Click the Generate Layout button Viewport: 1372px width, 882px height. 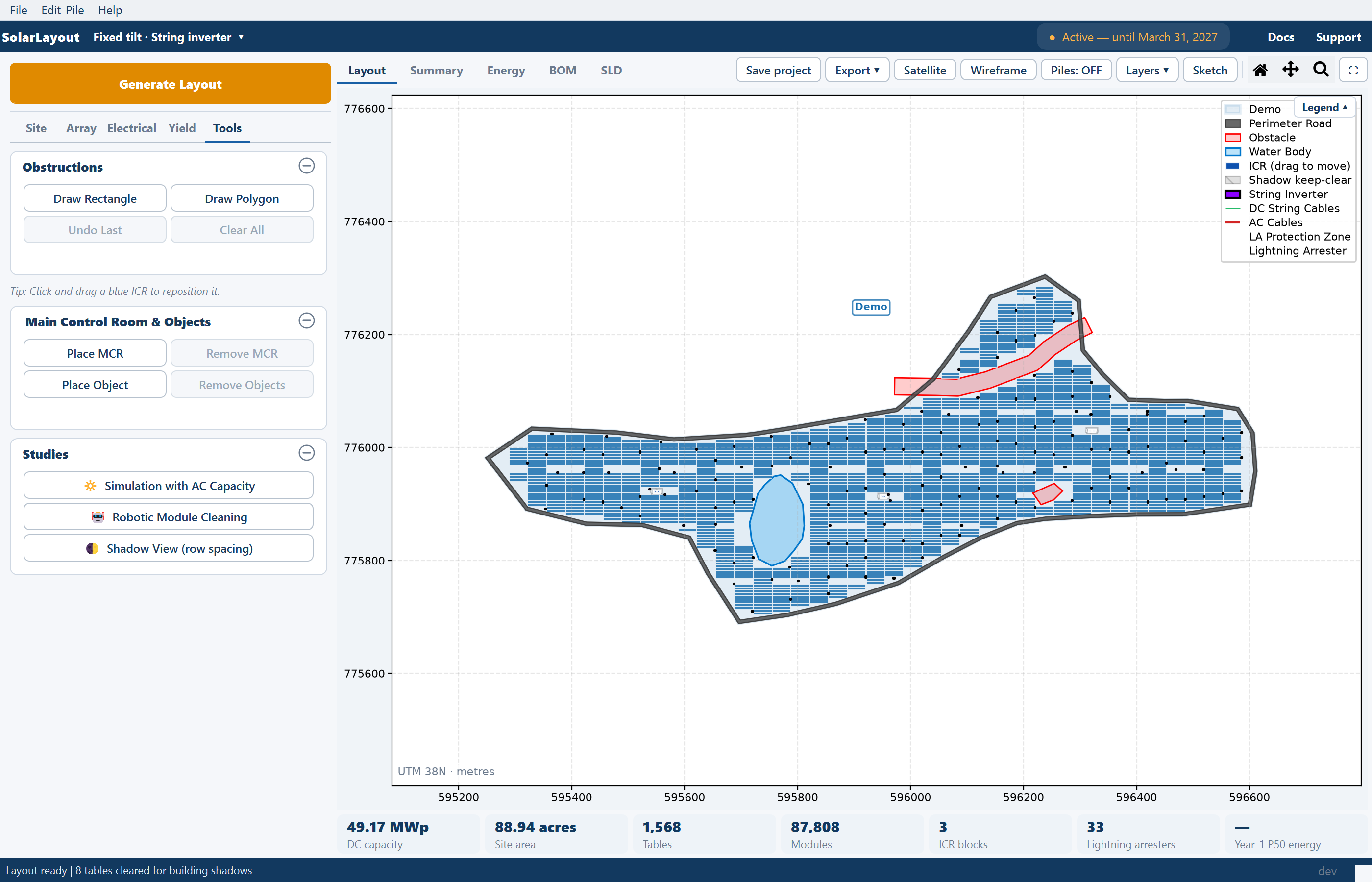click(170, 84)
